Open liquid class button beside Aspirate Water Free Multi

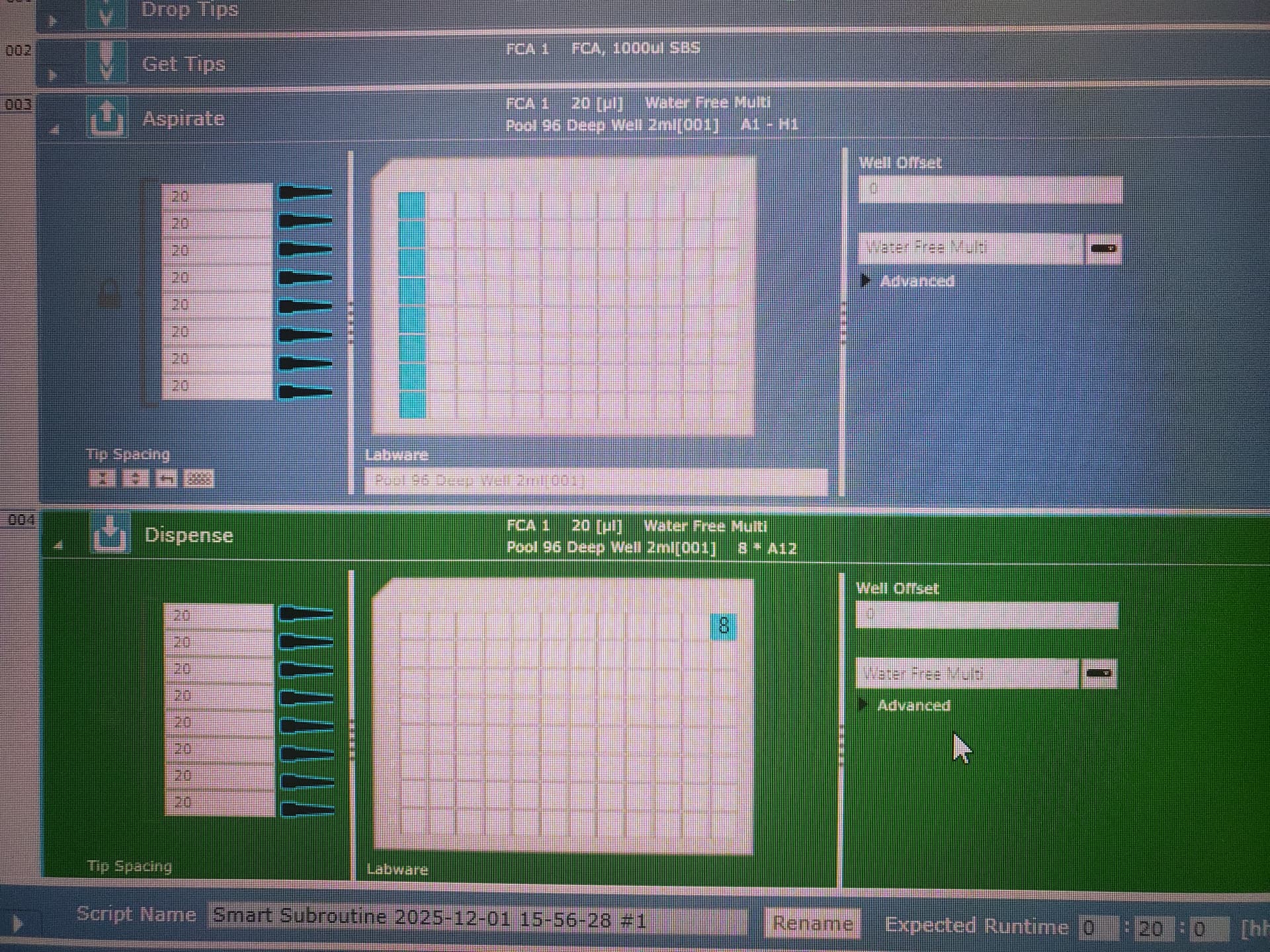pos(1103,249)
